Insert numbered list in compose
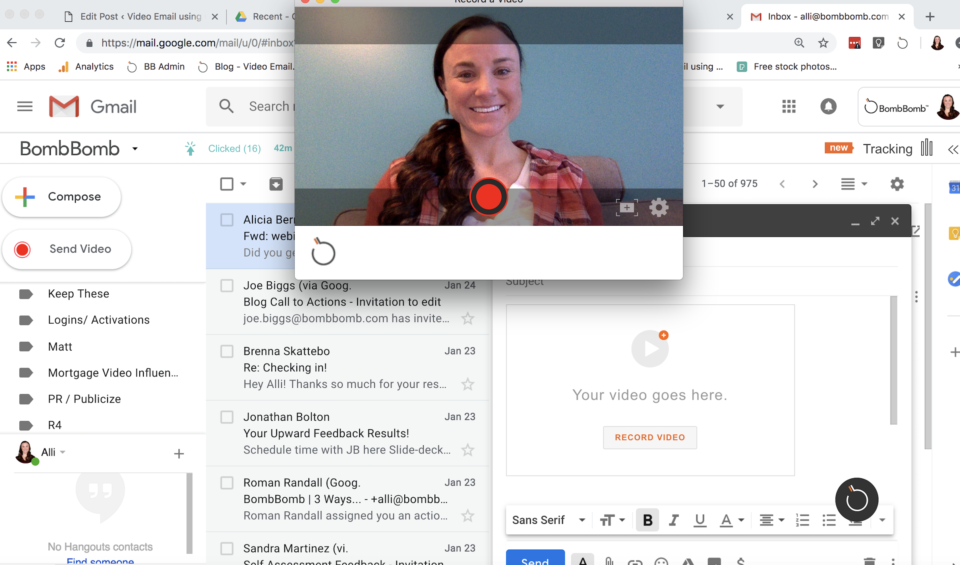Image resolution: width=960 pixels, height=565 pixels. 802,520
